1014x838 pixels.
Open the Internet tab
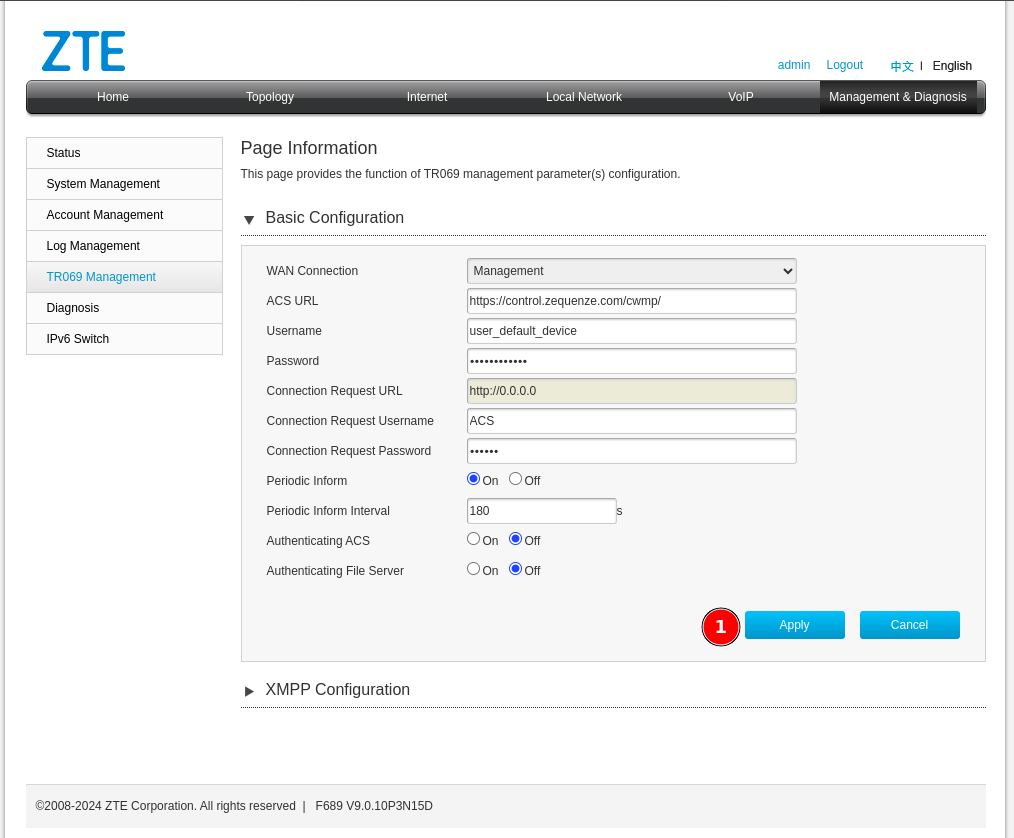click(x=427, y=97)
